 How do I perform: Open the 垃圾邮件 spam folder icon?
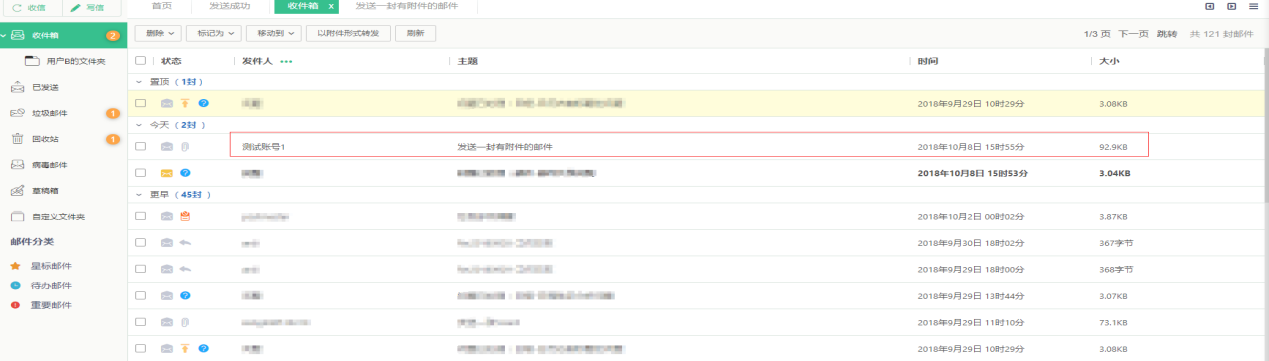pyautogui.click(x=17, y=113)
